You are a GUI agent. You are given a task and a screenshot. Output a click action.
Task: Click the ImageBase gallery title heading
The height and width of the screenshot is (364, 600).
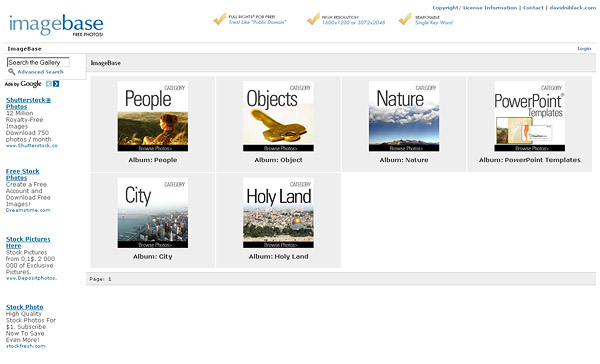pyautogui.click(x=106, y=63)
